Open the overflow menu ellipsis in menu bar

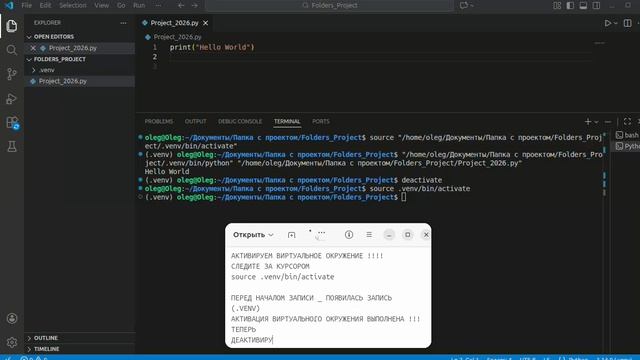tap(158, 5)
